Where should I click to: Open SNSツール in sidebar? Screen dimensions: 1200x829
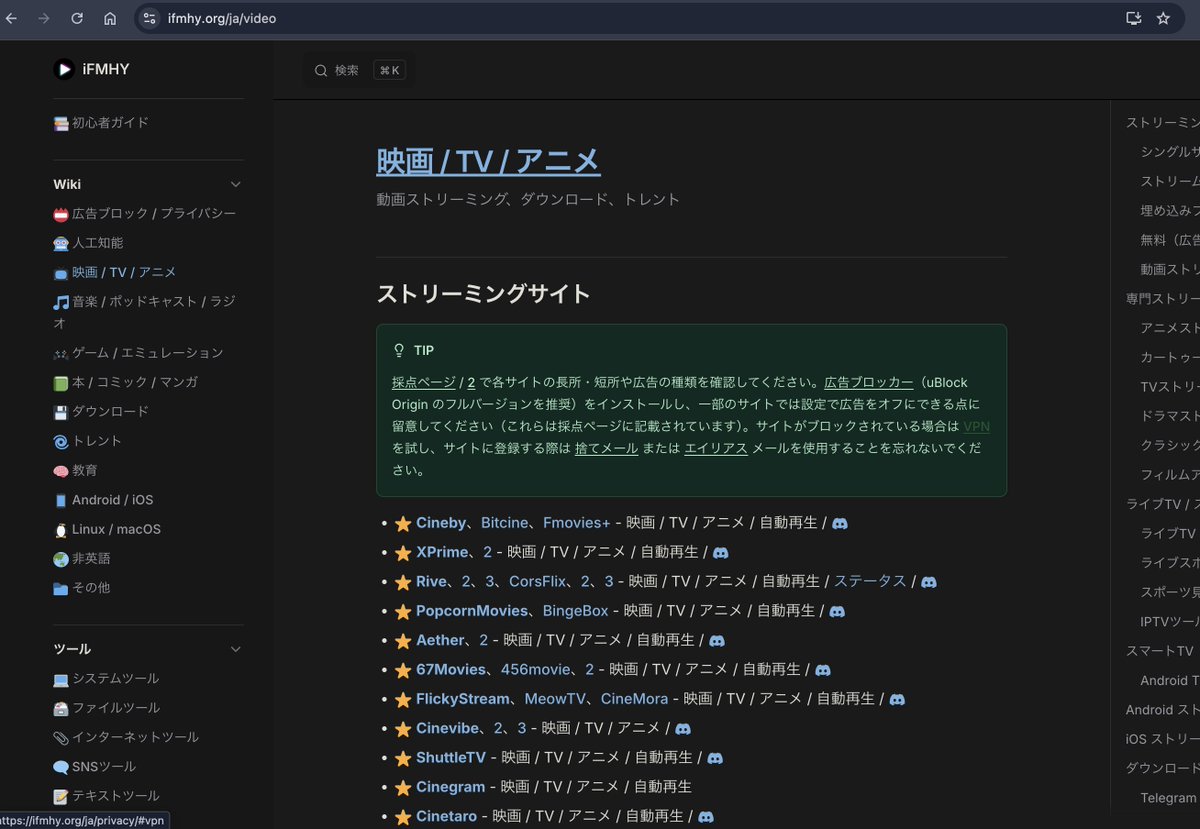[x=95, y=767]
